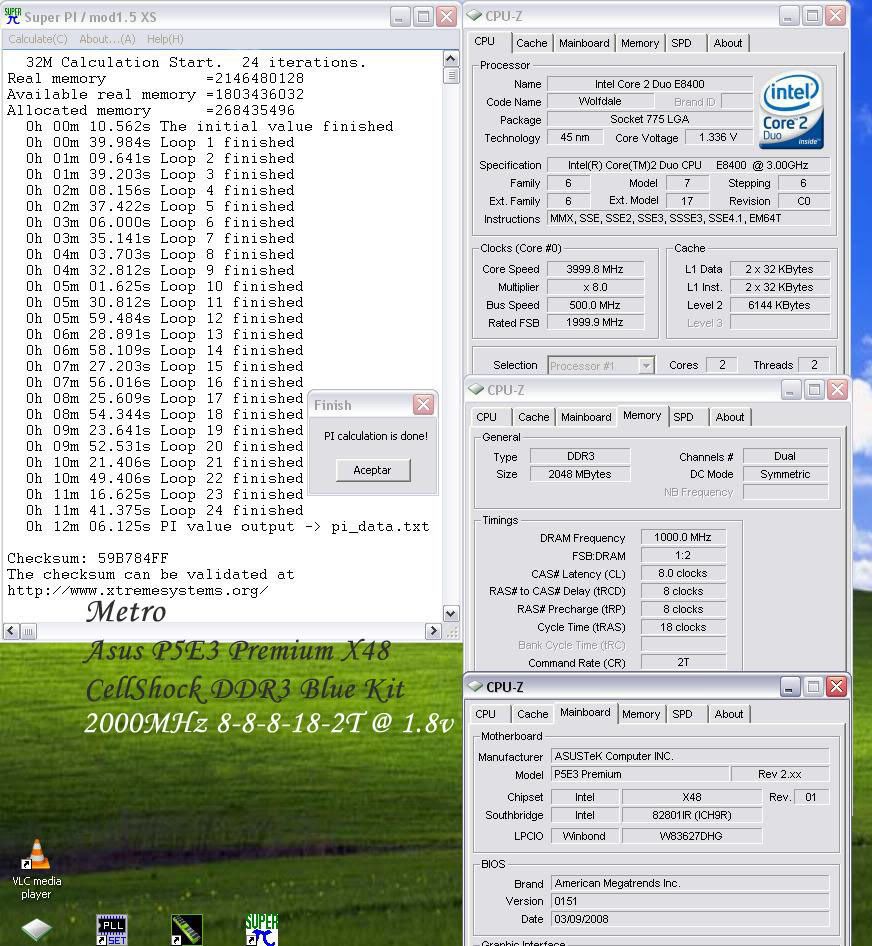Select About tab in bottom CPU-Z window

coord(729,714)
